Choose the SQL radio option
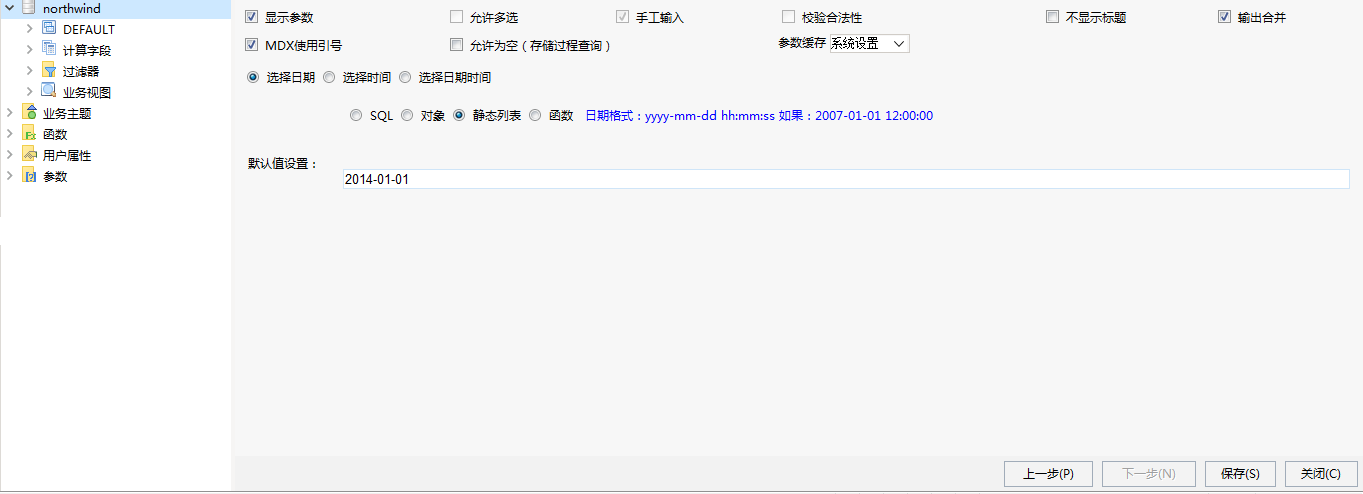The width and height of the screenshot is (1363, 494). click(x=356, y=115)
